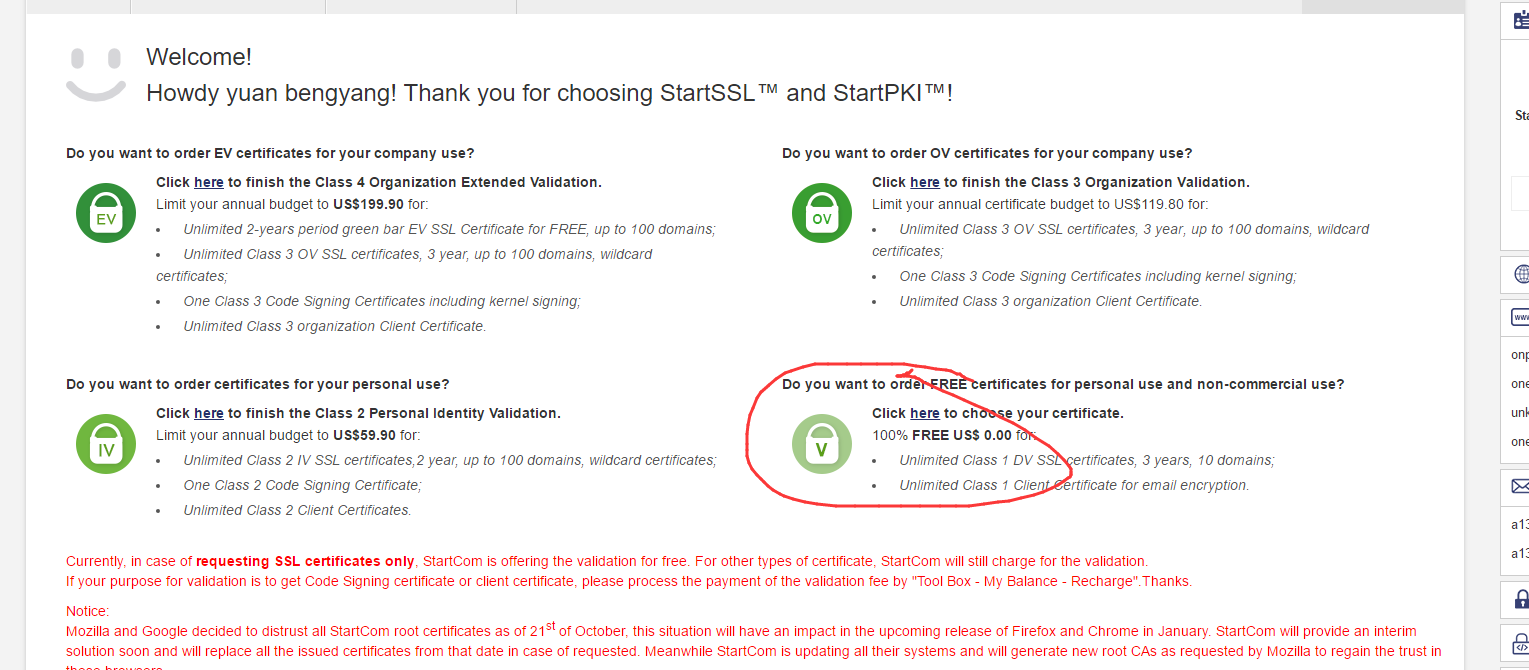Click 'here' for Class 4 Extended Validation

[209, 182]
